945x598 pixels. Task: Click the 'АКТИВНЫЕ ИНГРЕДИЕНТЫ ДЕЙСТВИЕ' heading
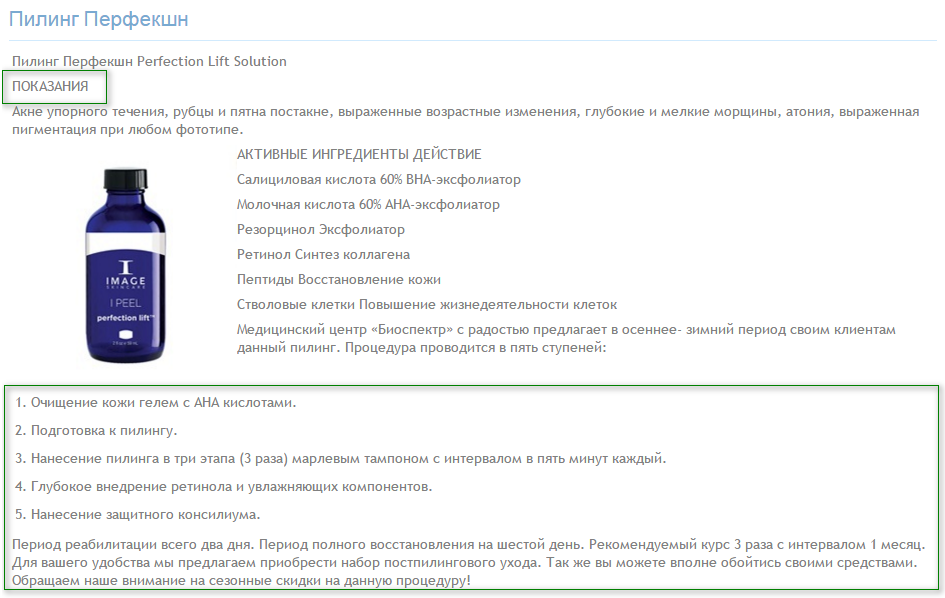point(359,154)
